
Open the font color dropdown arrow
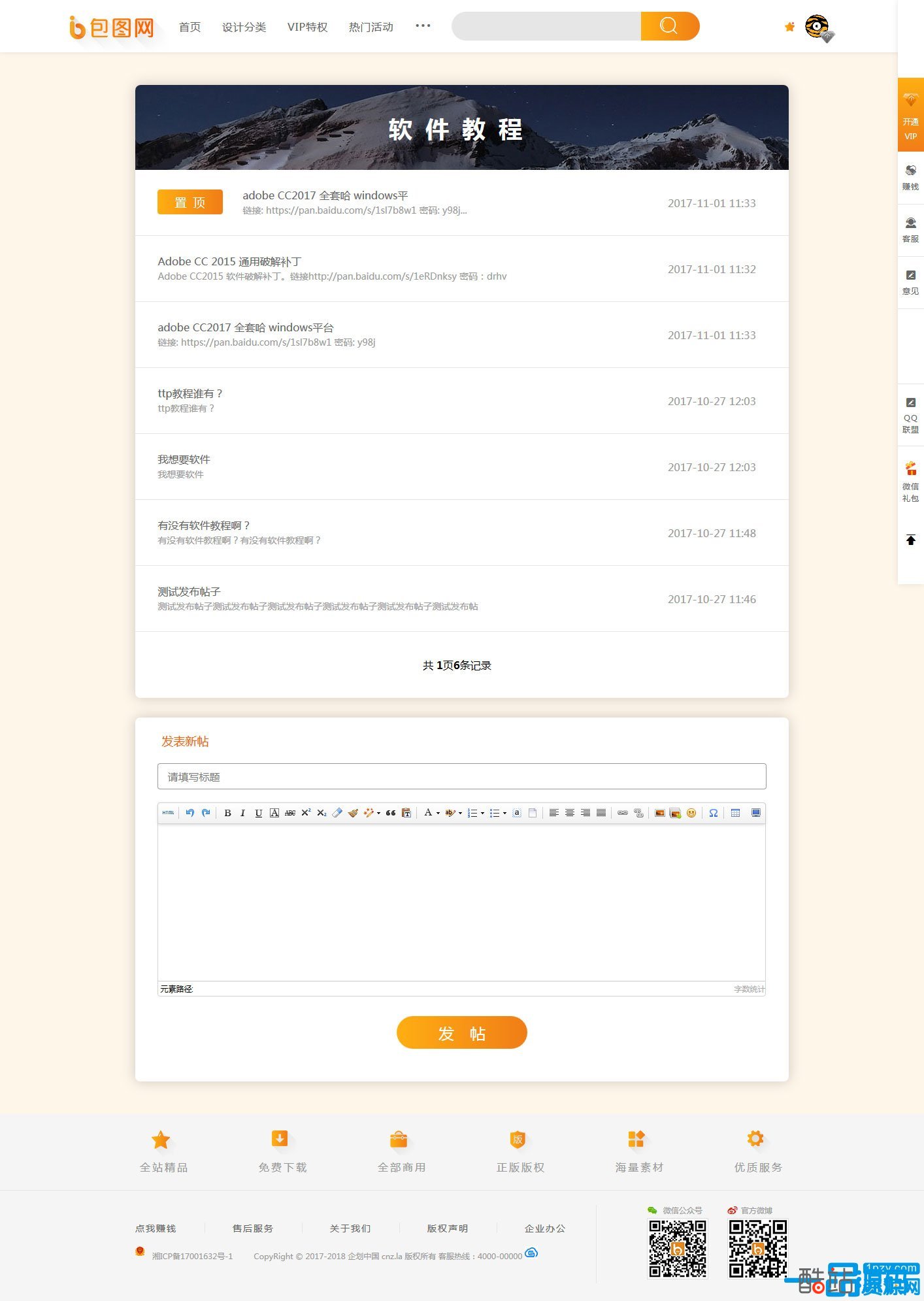(x=438, y=814)
